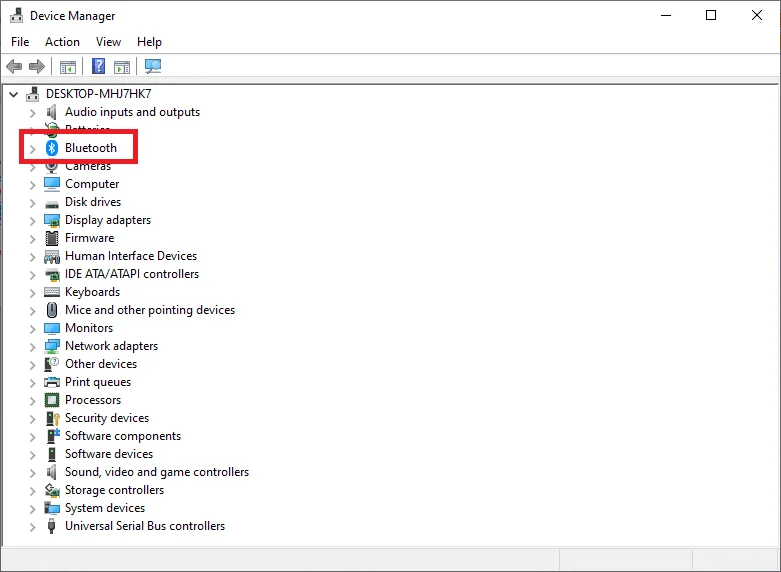Click the blue Help question-mark toolbar icon
Viewport: 781px width, 572px height.
[99, 66]
